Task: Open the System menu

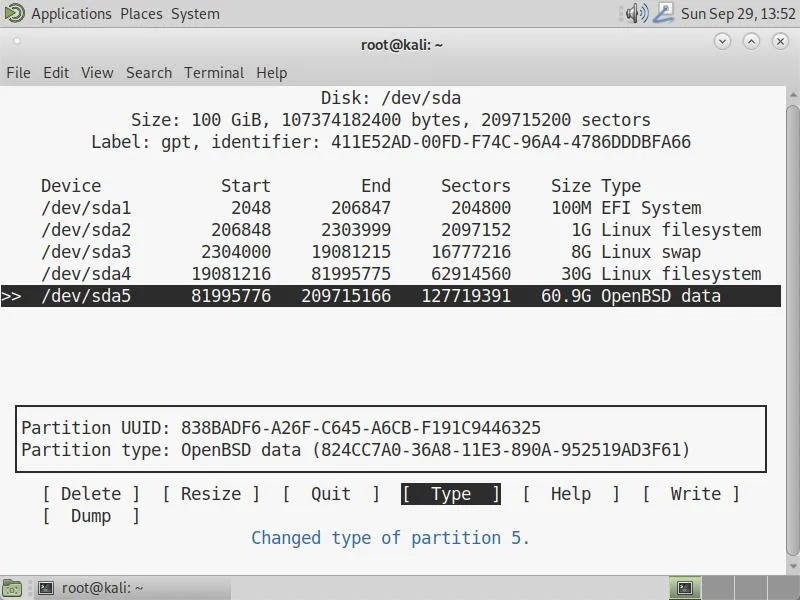Action: [x=195, y=14]
